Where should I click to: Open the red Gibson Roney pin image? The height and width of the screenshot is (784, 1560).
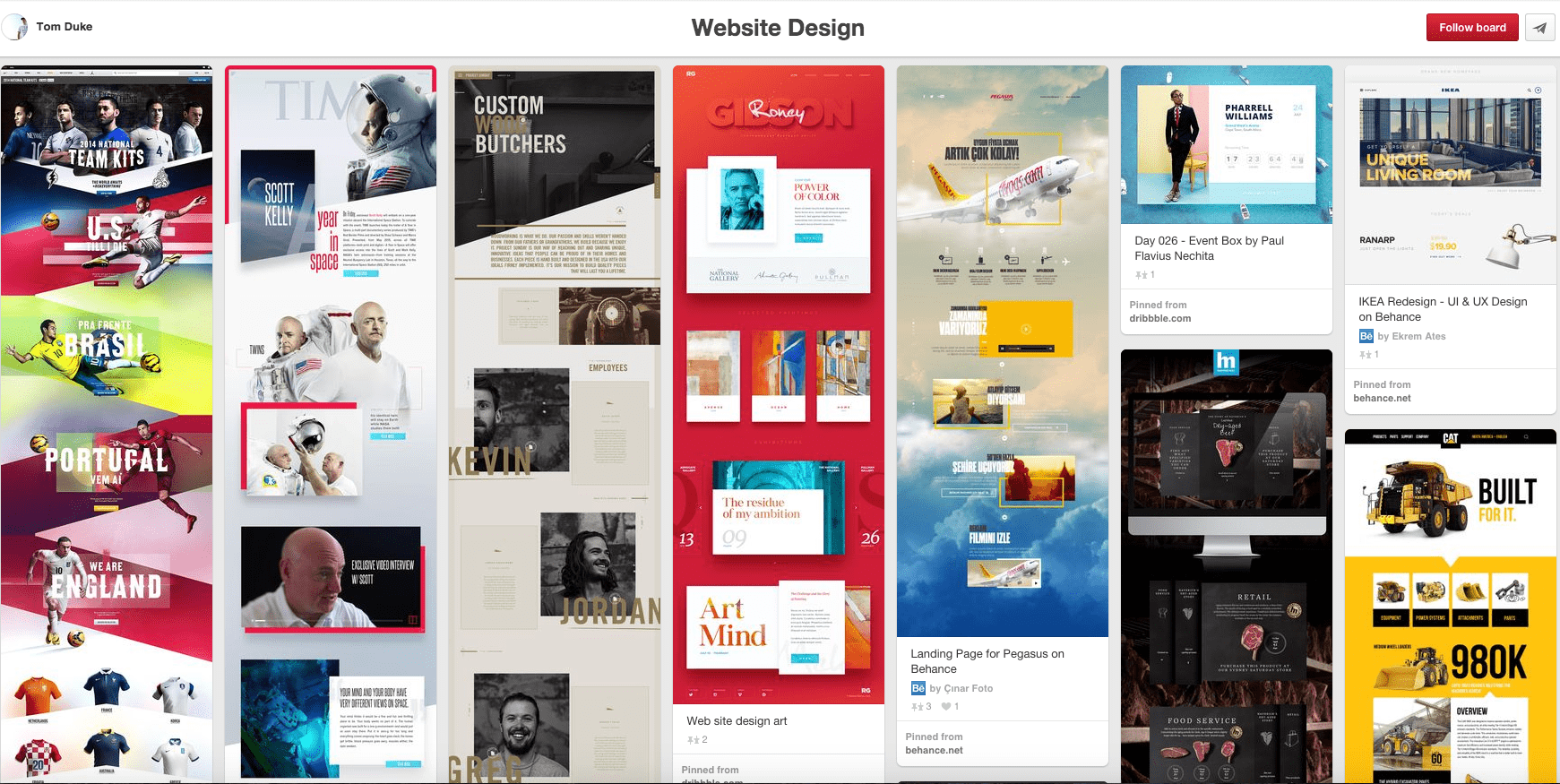[x=779, y=385]
